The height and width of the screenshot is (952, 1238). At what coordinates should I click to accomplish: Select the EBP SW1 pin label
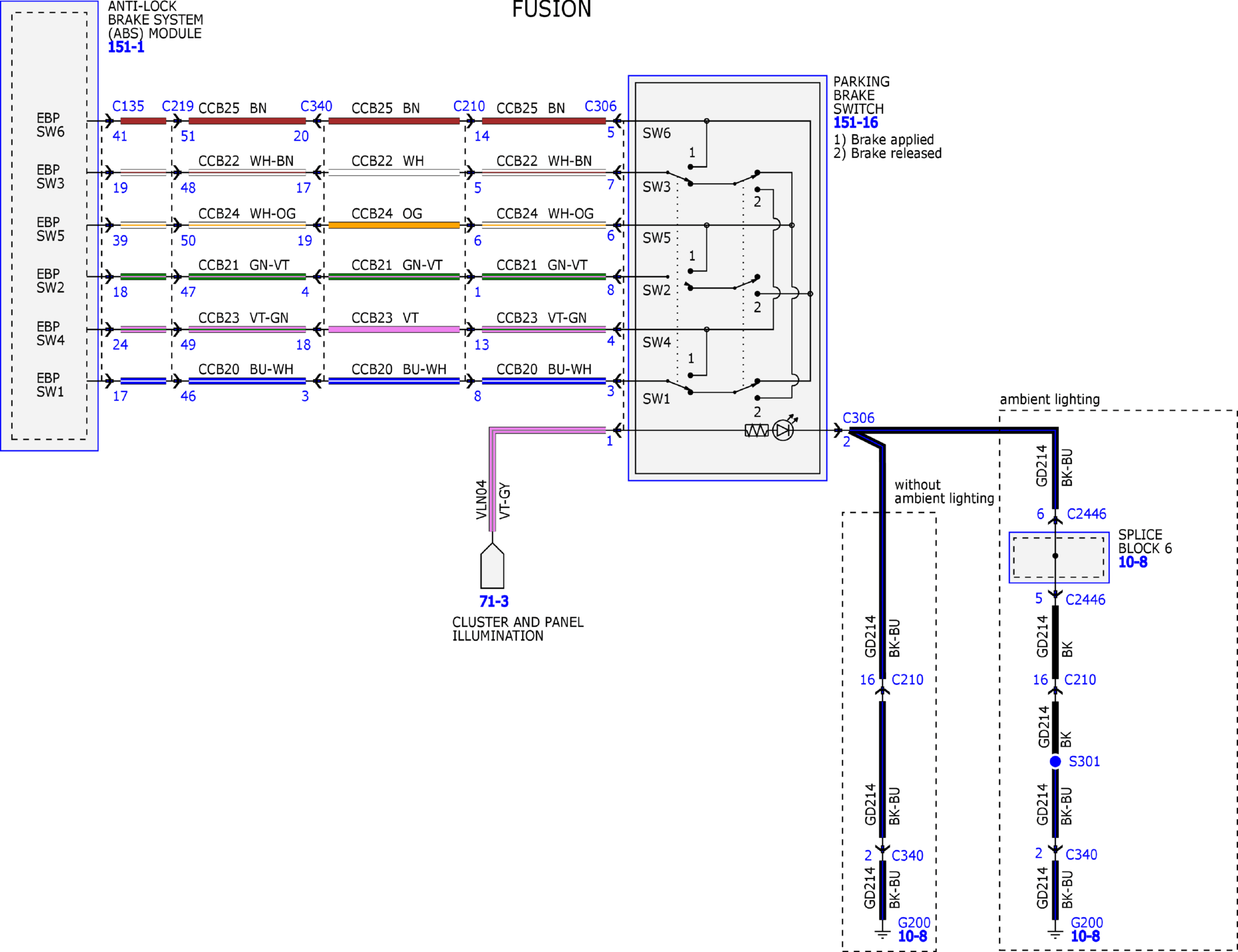click(50, 385)
